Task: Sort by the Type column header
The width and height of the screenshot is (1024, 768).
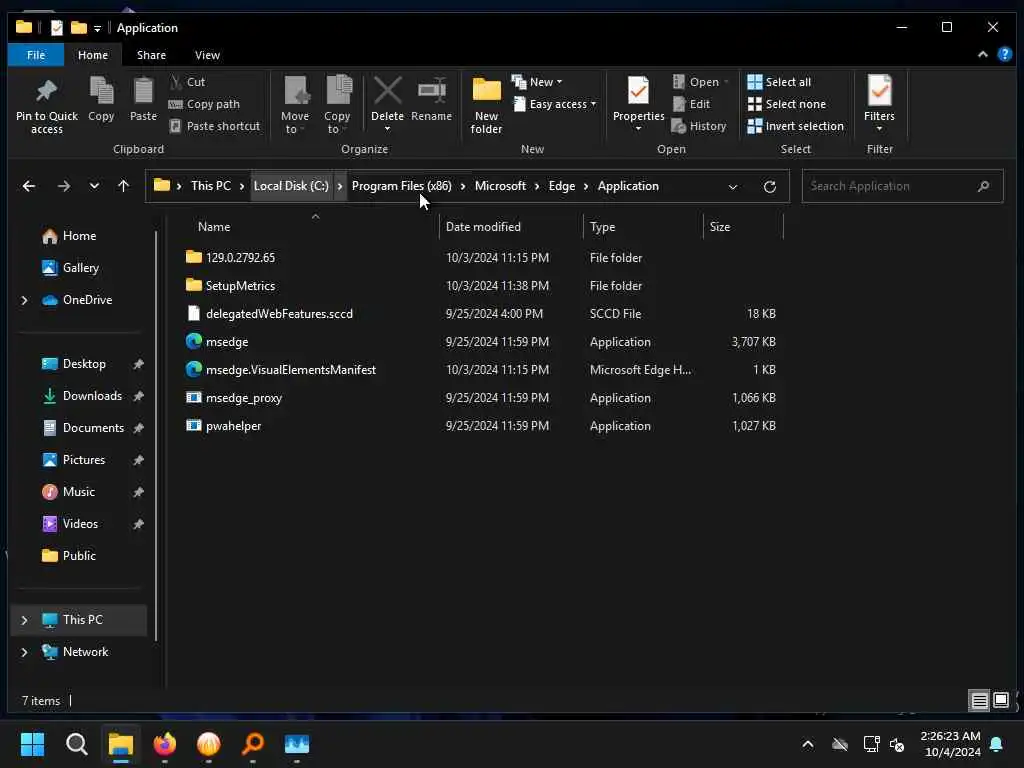Action: click(602, 227)
